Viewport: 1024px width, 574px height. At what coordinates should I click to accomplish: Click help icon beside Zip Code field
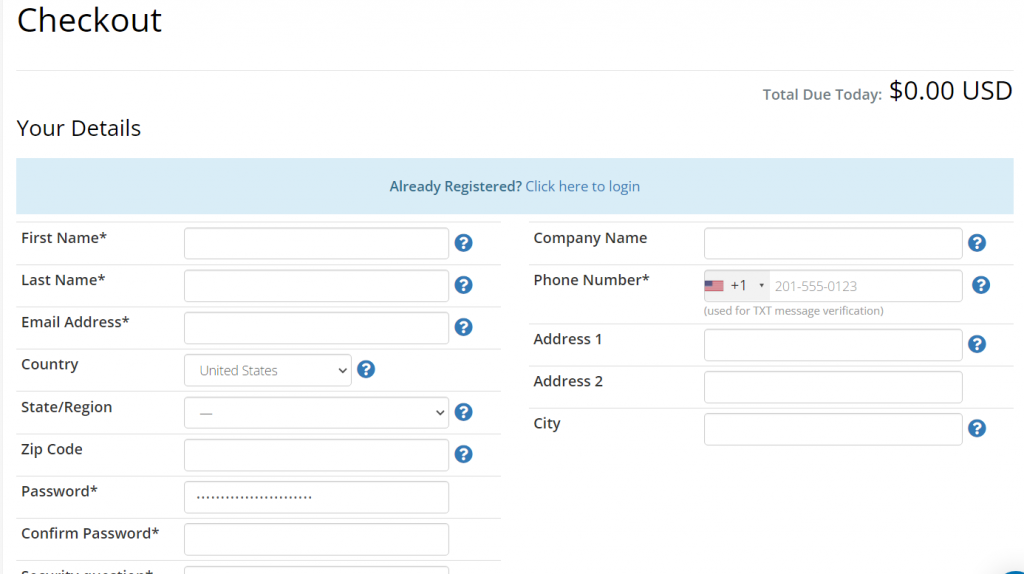coord(463,454)
